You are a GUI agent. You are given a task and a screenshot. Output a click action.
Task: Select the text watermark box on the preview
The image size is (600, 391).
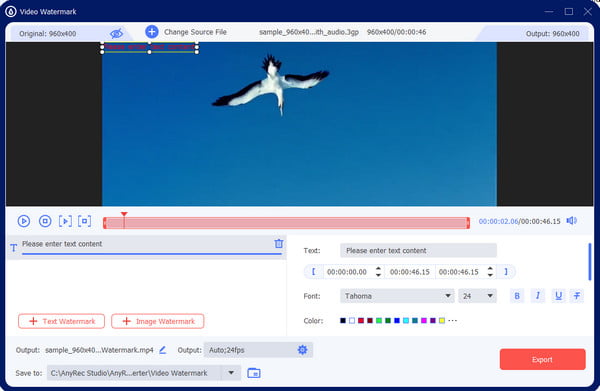[x=150, y=47]
